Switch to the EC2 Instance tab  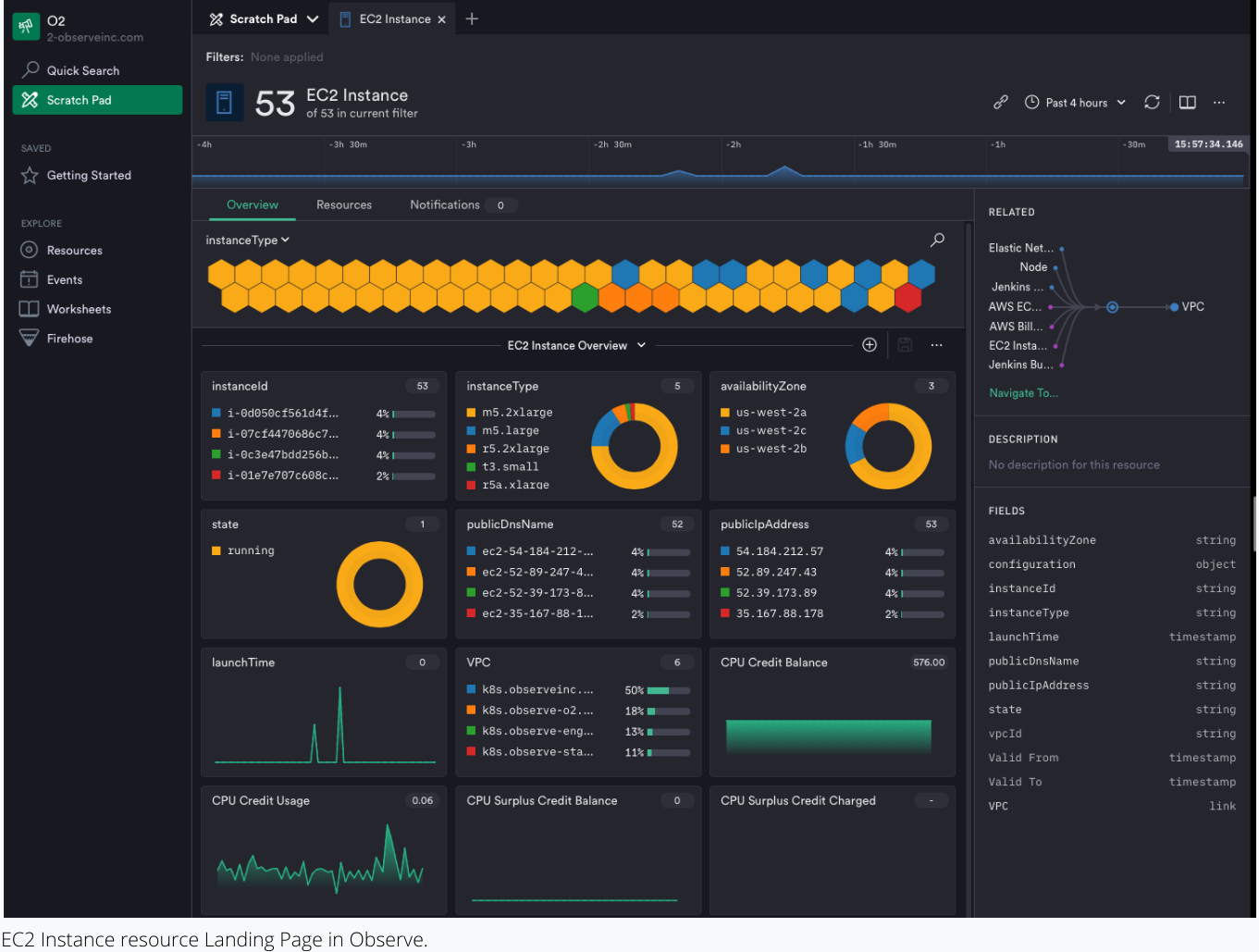395,19
